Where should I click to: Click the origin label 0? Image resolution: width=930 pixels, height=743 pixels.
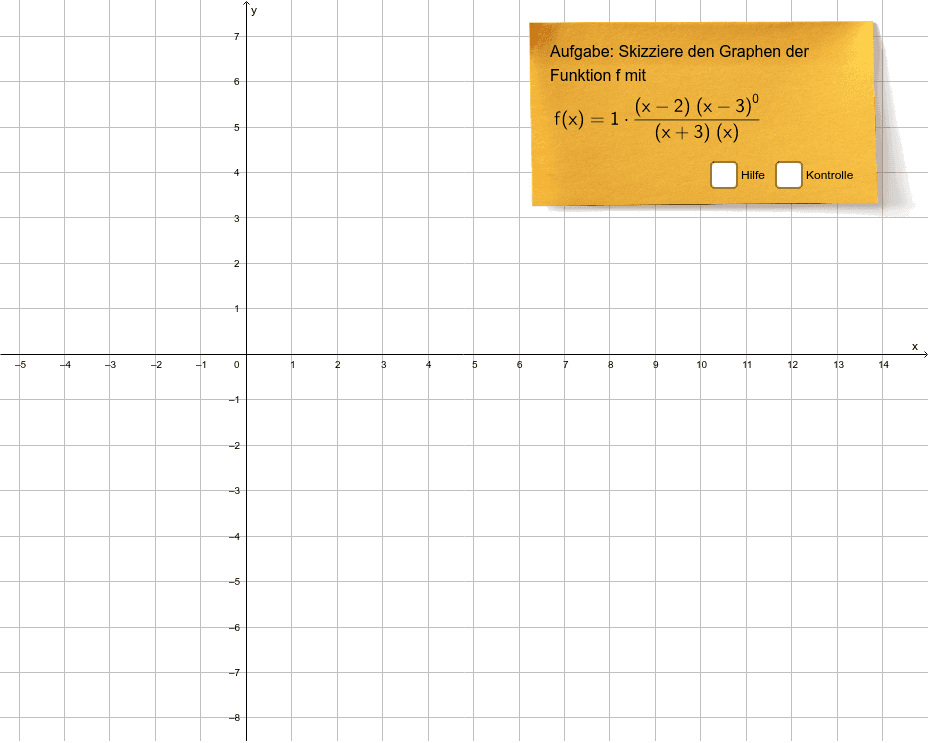pyautogui.click(x=237, y=365)
